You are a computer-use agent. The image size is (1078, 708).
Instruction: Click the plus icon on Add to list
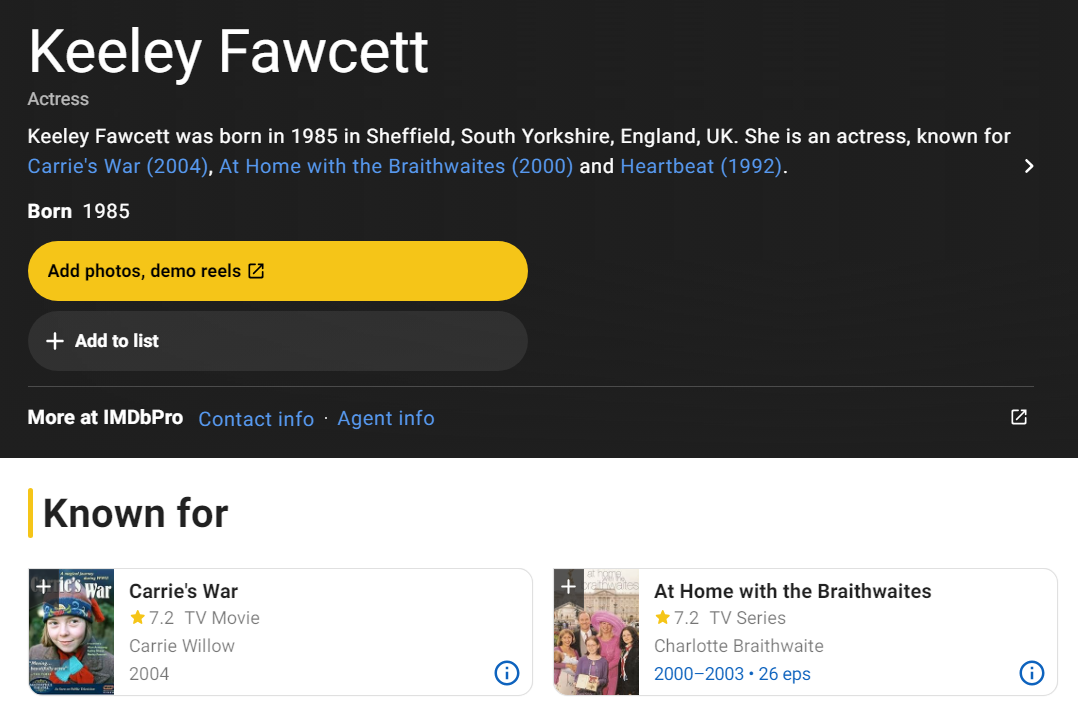(x=55, y=341)
